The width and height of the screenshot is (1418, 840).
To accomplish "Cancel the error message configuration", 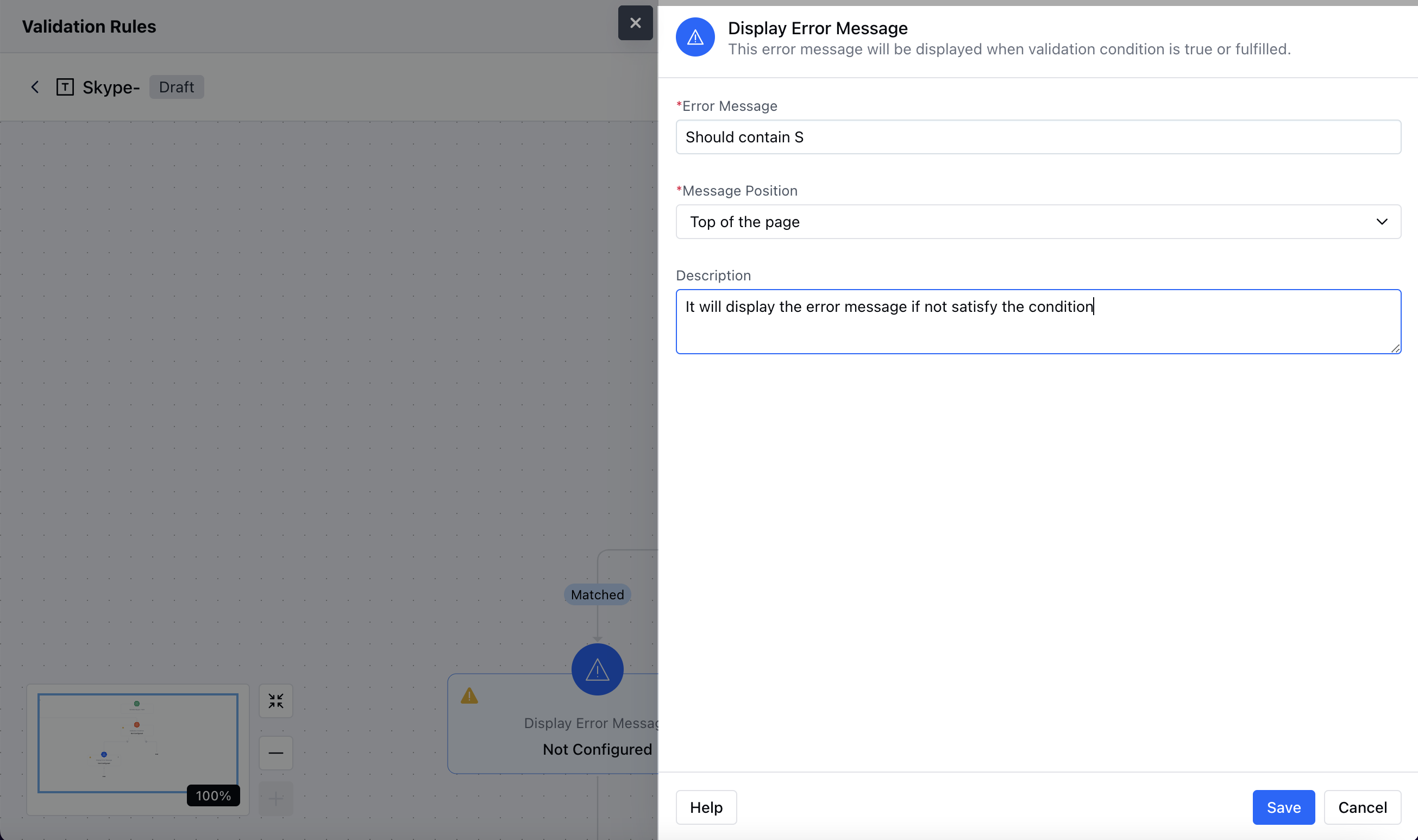I will coord(1361,807).
